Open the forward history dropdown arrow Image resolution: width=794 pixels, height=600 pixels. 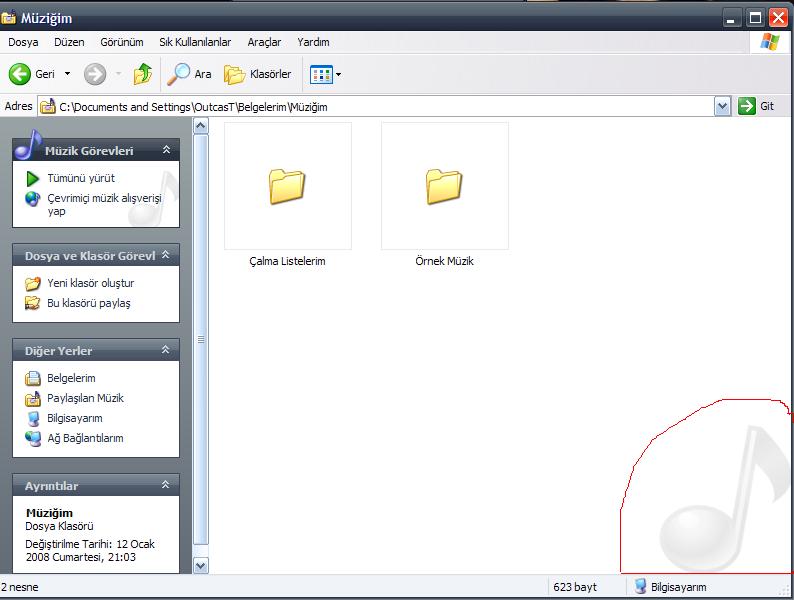pos(118,74)
